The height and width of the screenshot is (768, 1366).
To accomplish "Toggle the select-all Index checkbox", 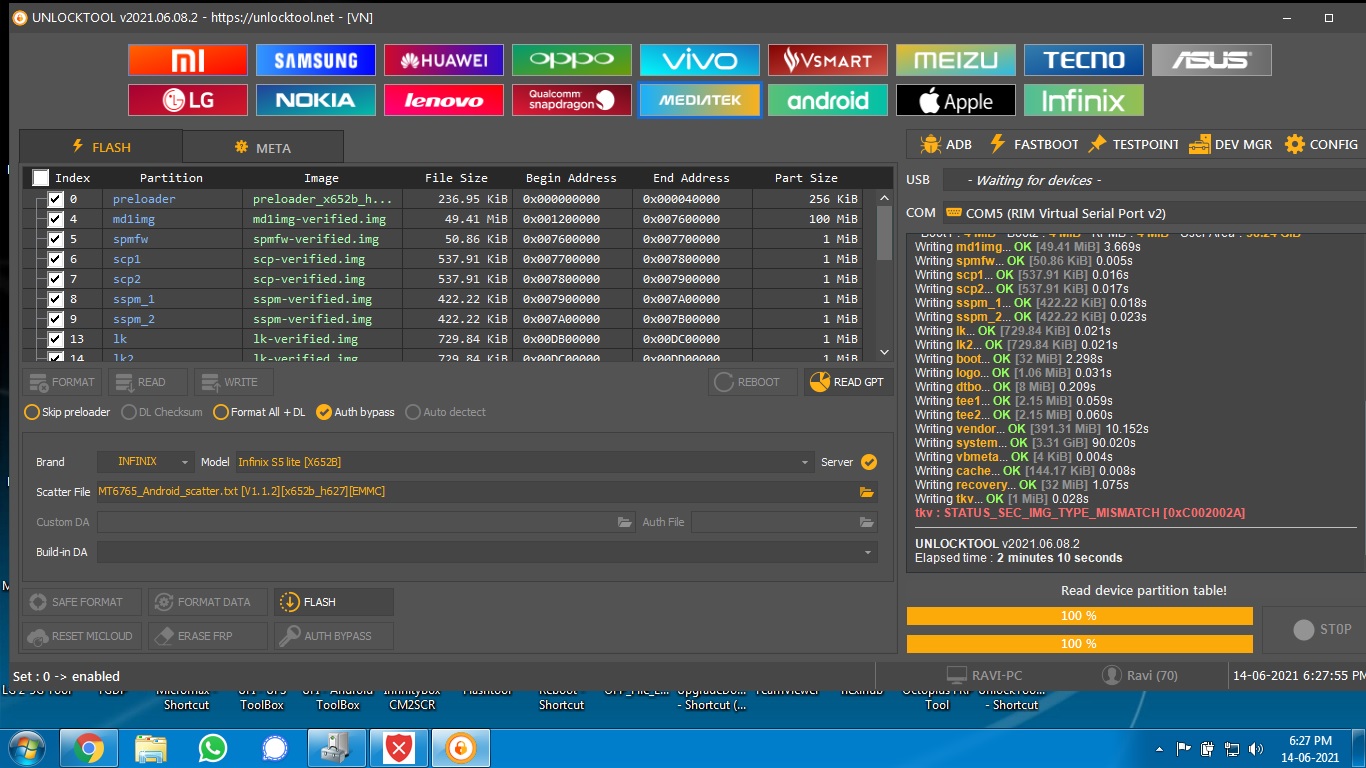I will 40,178.
